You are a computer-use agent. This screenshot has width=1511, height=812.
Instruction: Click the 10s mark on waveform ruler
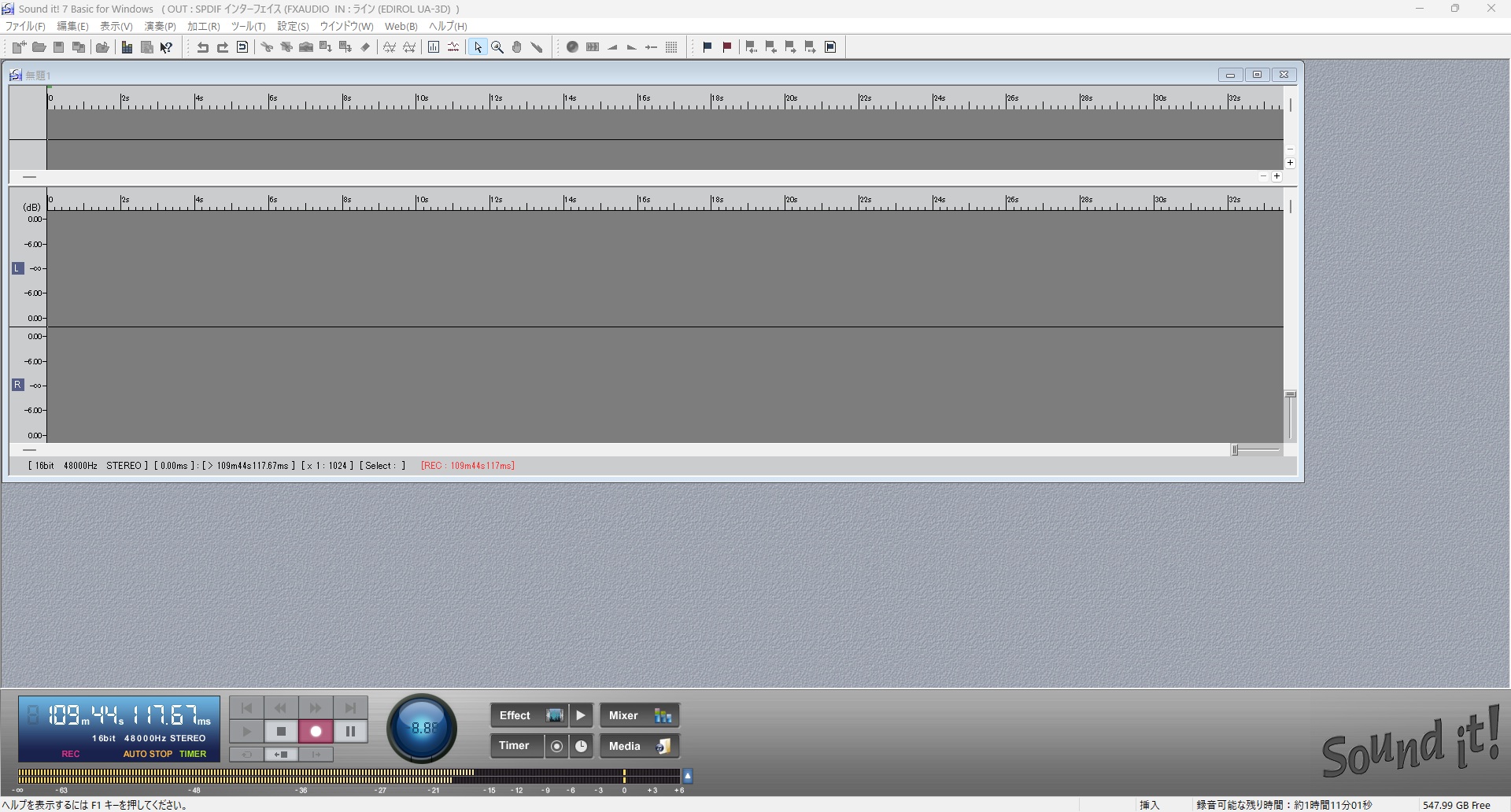point(422,200)
